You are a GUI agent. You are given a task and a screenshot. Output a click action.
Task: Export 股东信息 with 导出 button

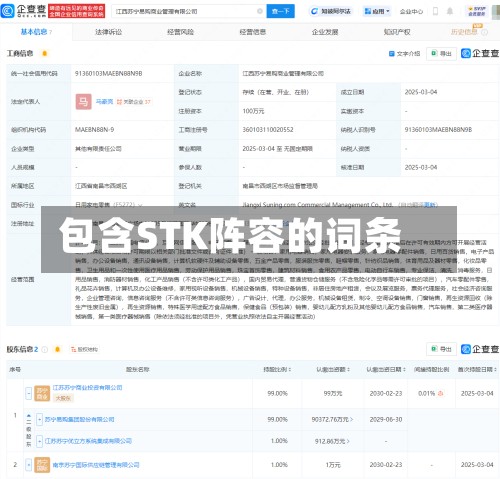(x=441, y=349)
